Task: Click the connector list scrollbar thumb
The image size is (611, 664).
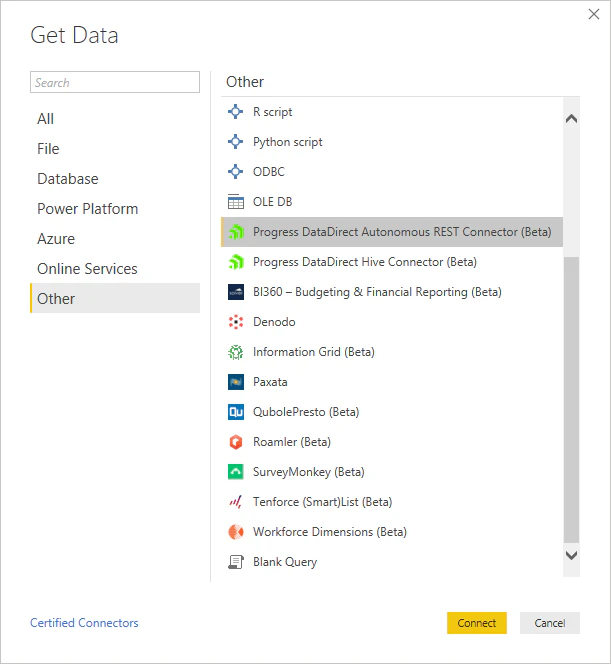Action: click(571, 399)
